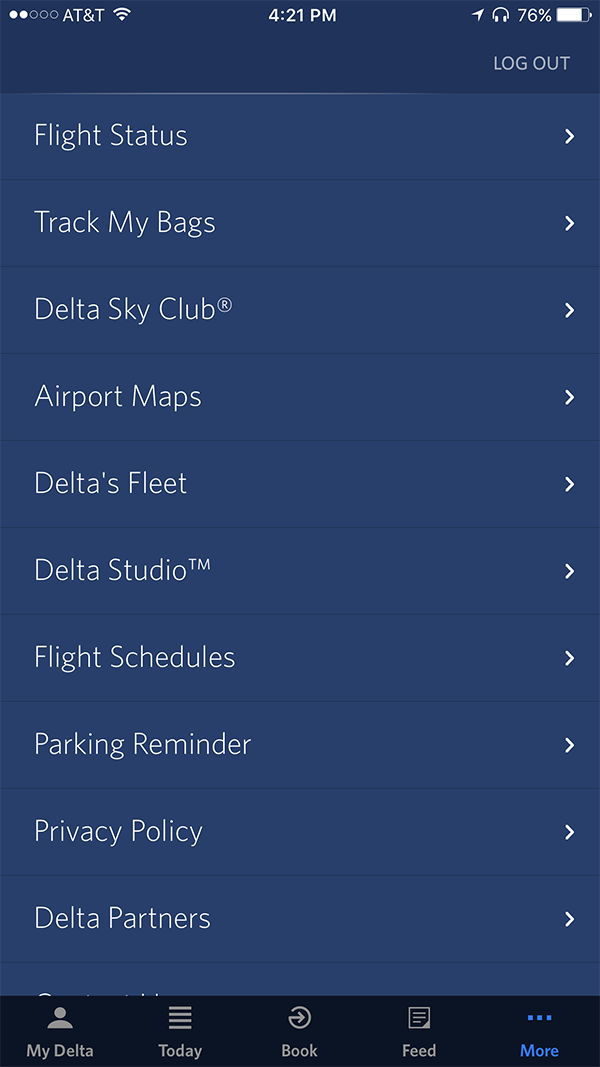Tap the 4:21 PM clock
The image size is (600, 1067).
(302, 15)
